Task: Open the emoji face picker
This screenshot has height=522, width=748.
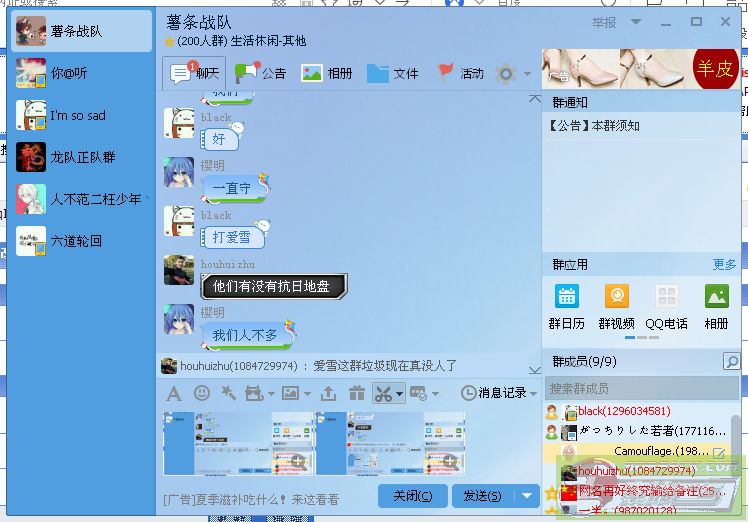Action: [x=201, y=394]
